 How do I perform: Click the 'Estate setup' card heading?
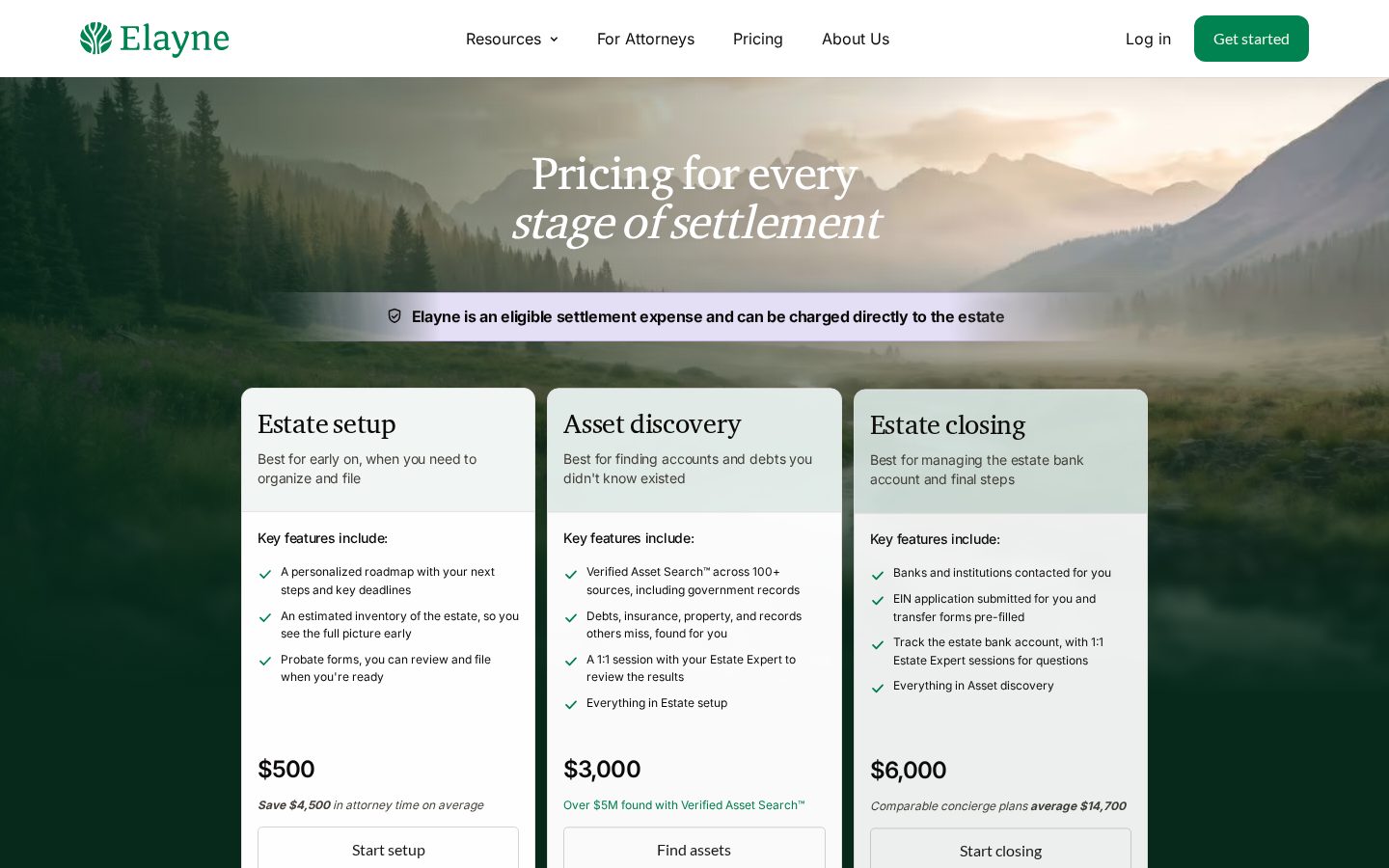click(x=327, y=424)
